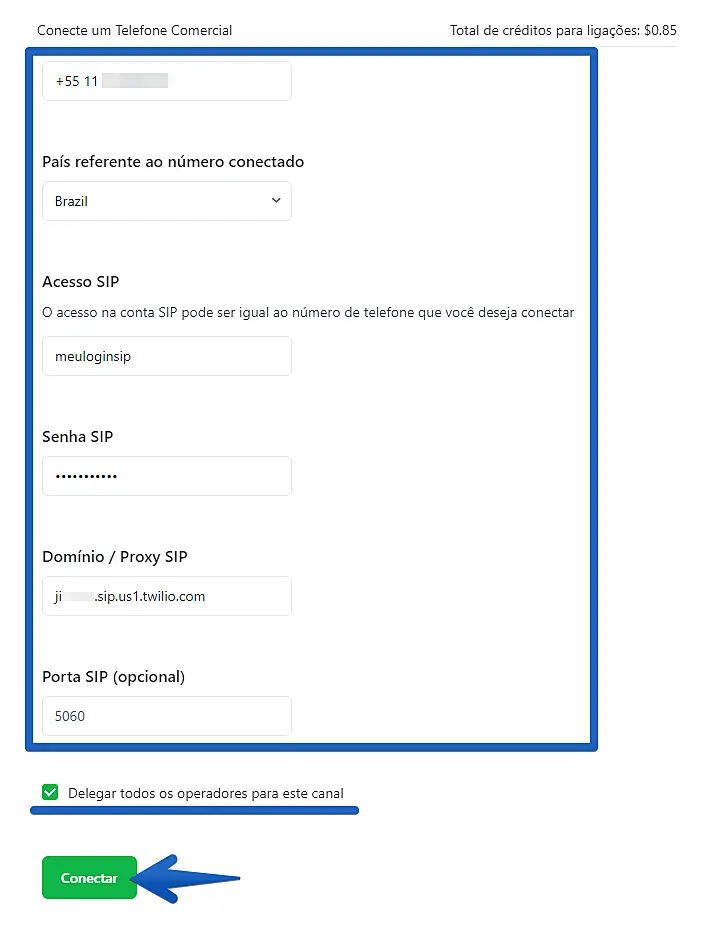The image size is (720, 928).
Task: Click the 'País referente ao número conectado' label
Action: coord(173,162)
